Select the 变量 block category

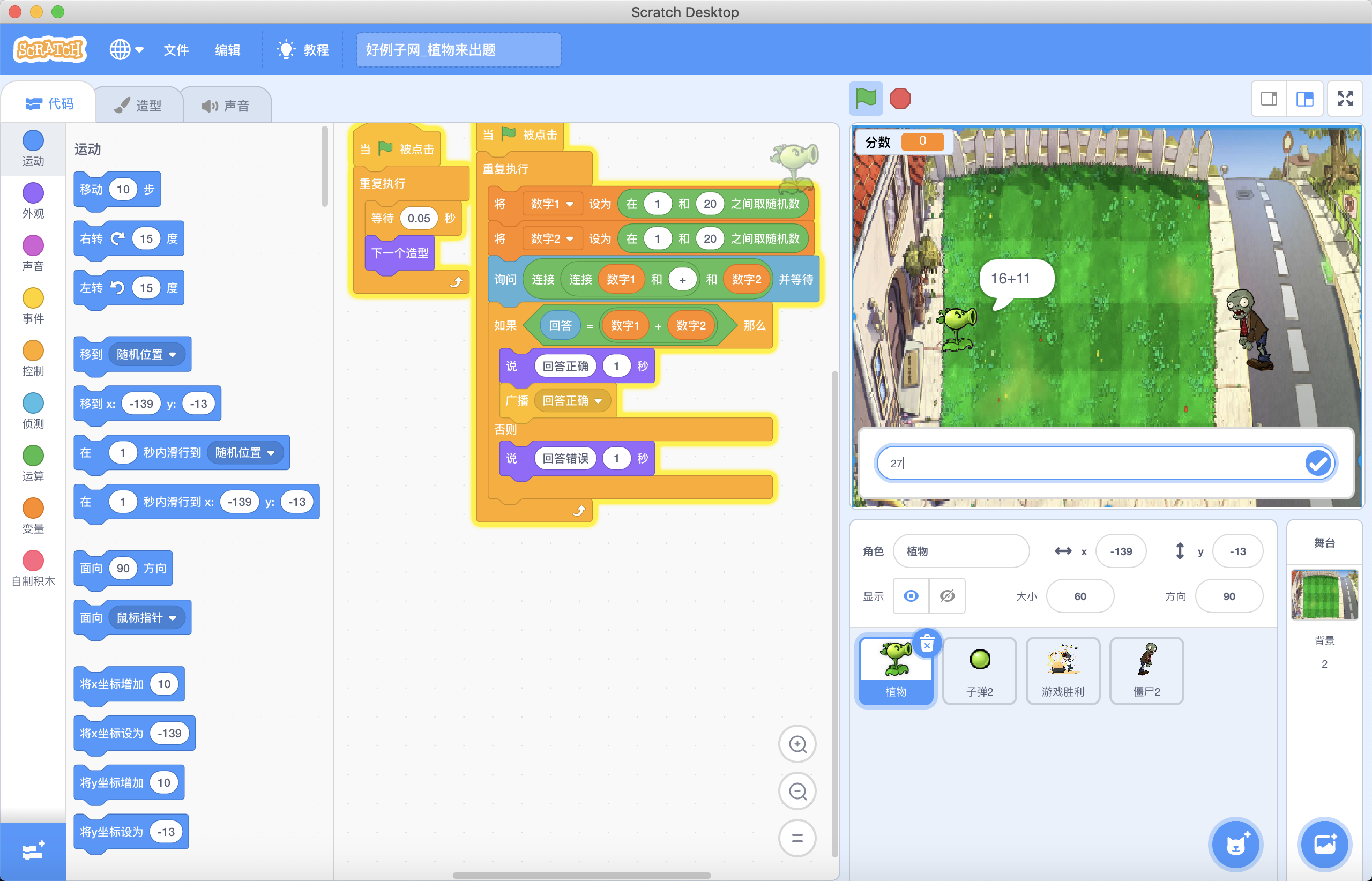click(x=33, y=517)
